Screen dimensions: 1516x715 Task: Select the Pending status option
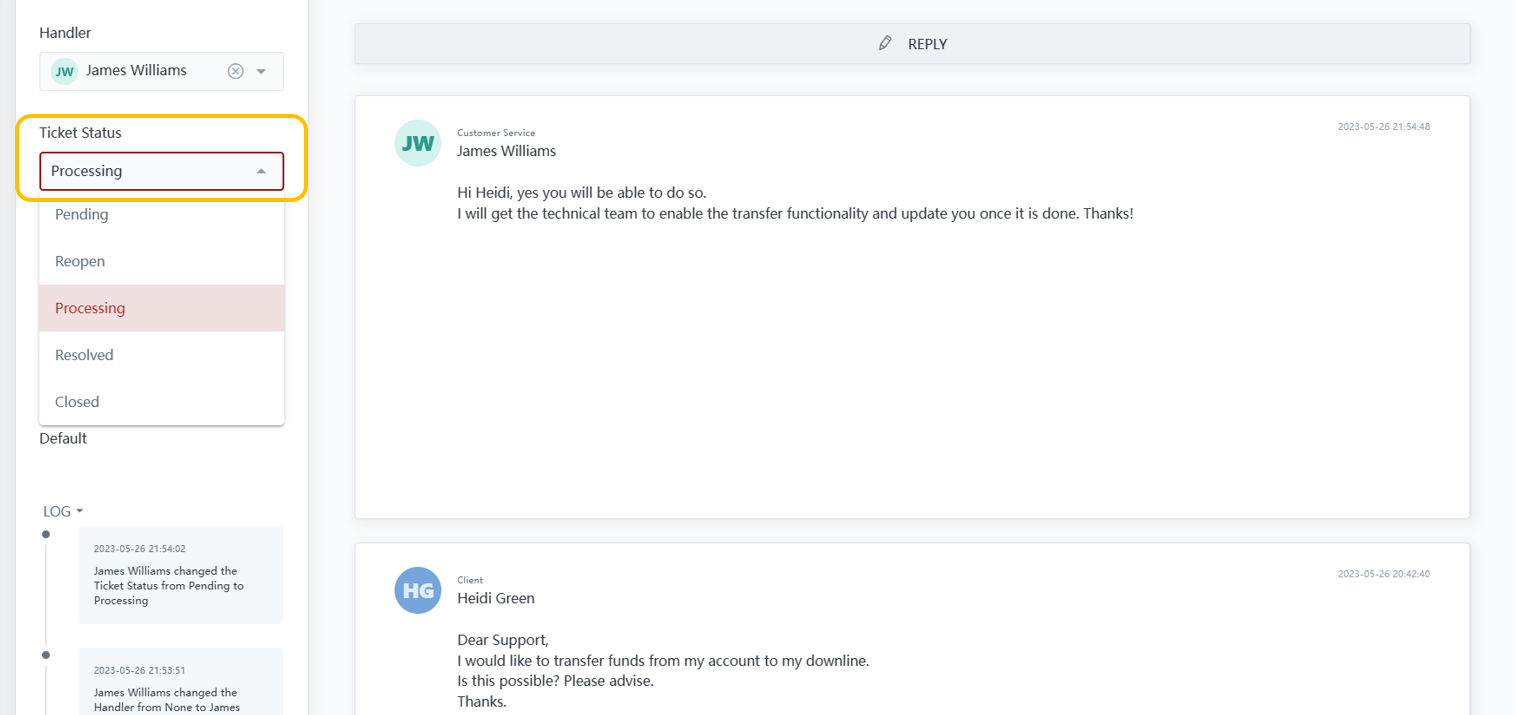click(x=82, y=214)
